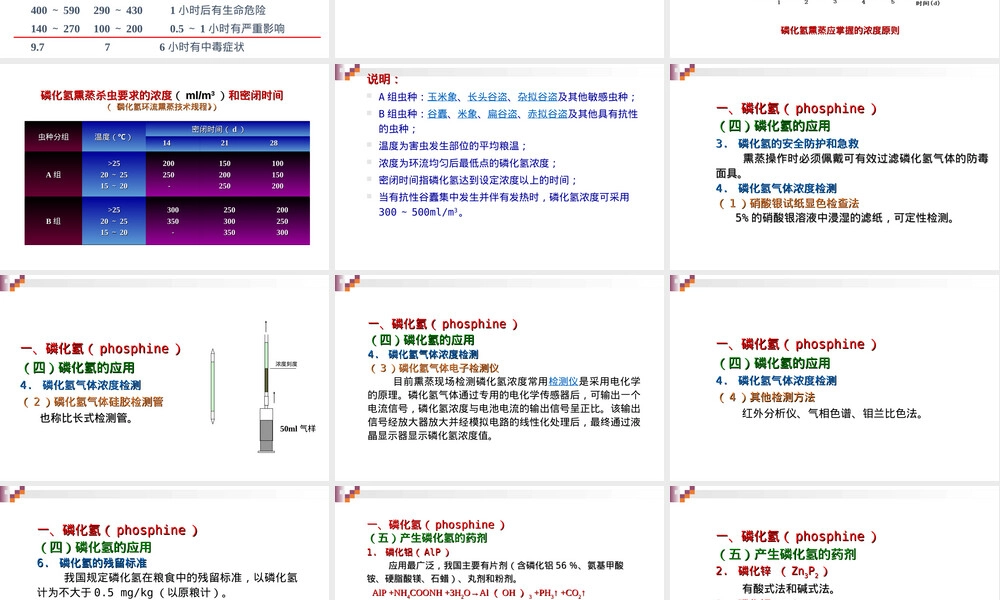Click the A 组 row label

[x=54, y=175]
